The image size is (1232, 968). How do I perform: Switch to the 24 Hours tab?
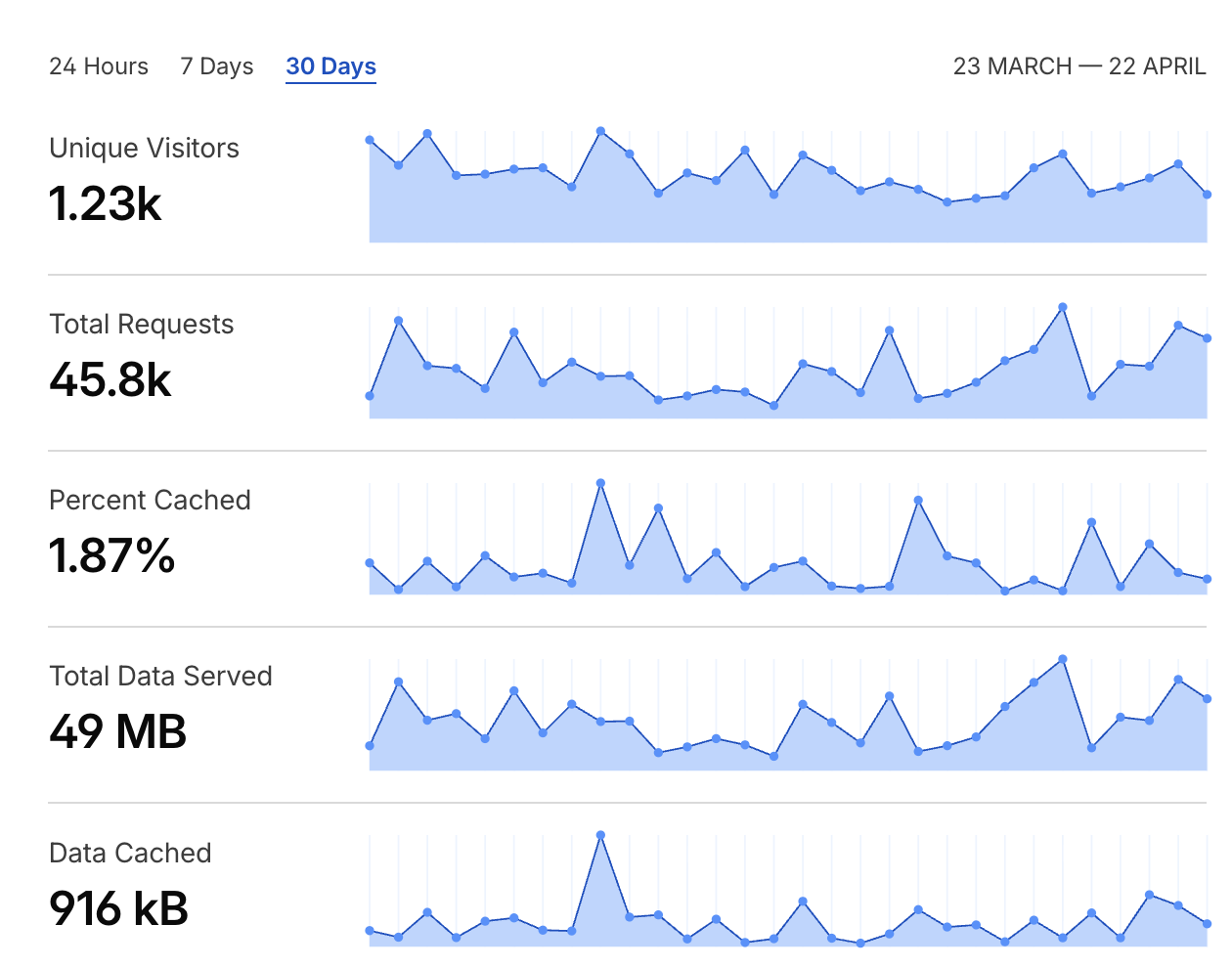[x=99, y=66]
